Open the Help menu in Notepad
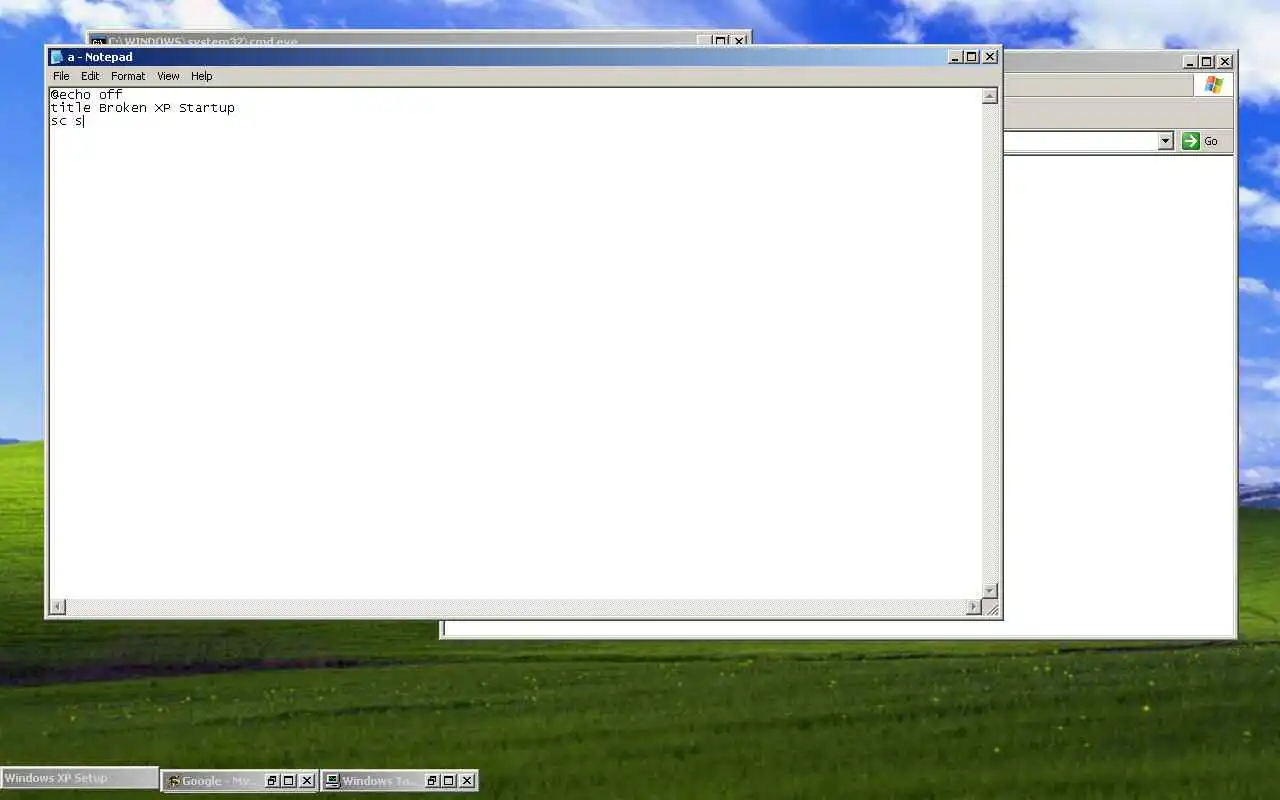This screenshot has height=800, width=1280. (202, 76)
